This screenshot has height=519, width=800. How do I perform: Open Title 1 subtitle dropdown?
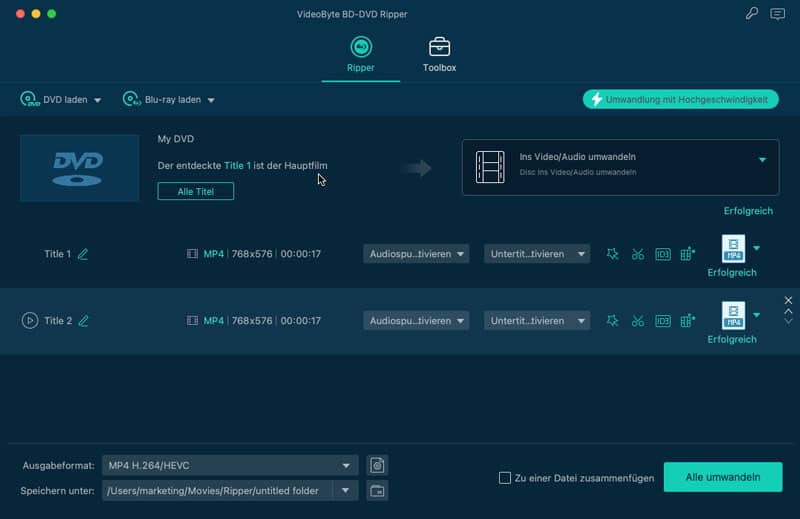pos(537,254)
